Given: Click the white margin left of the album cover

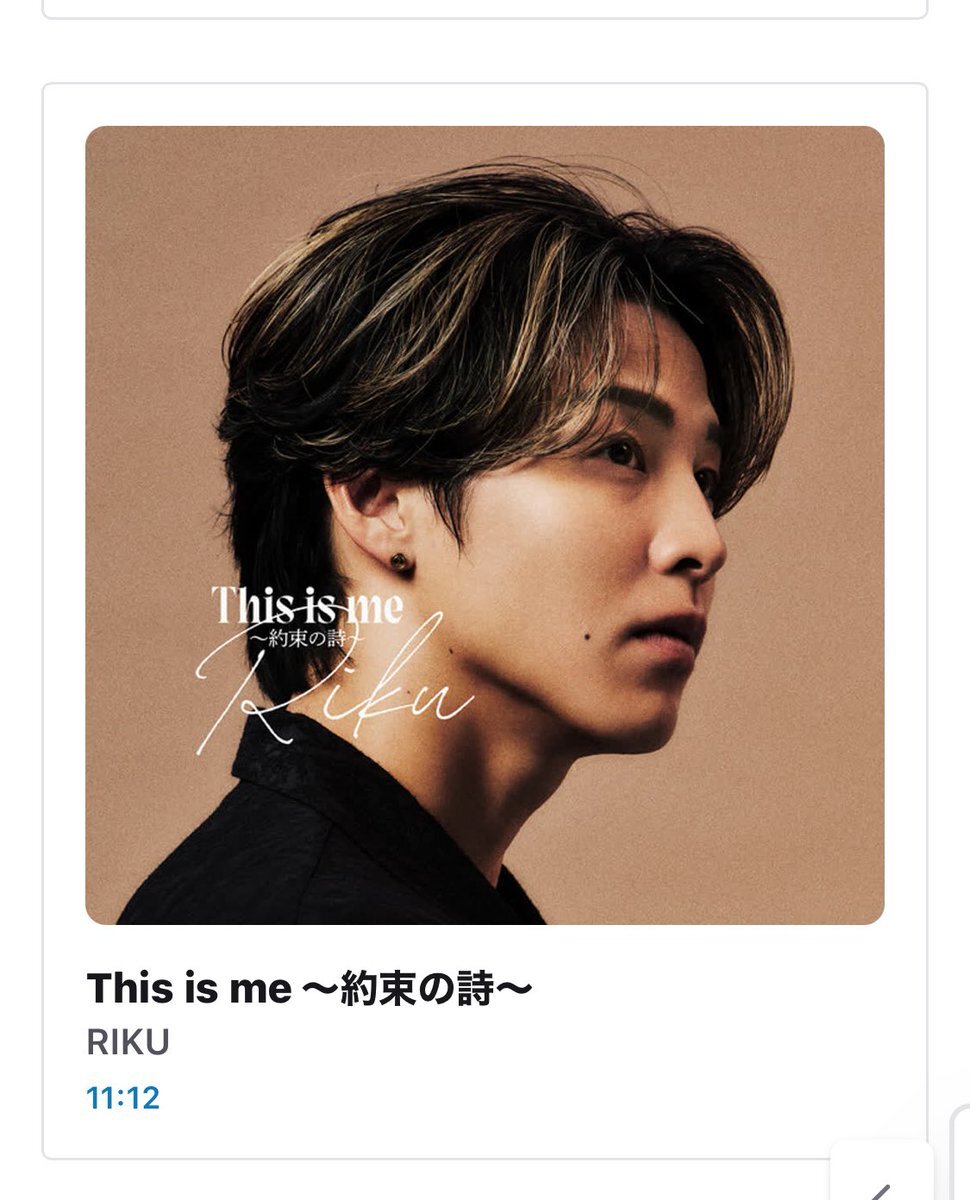Looking at the screenshot, I should 65,525.
